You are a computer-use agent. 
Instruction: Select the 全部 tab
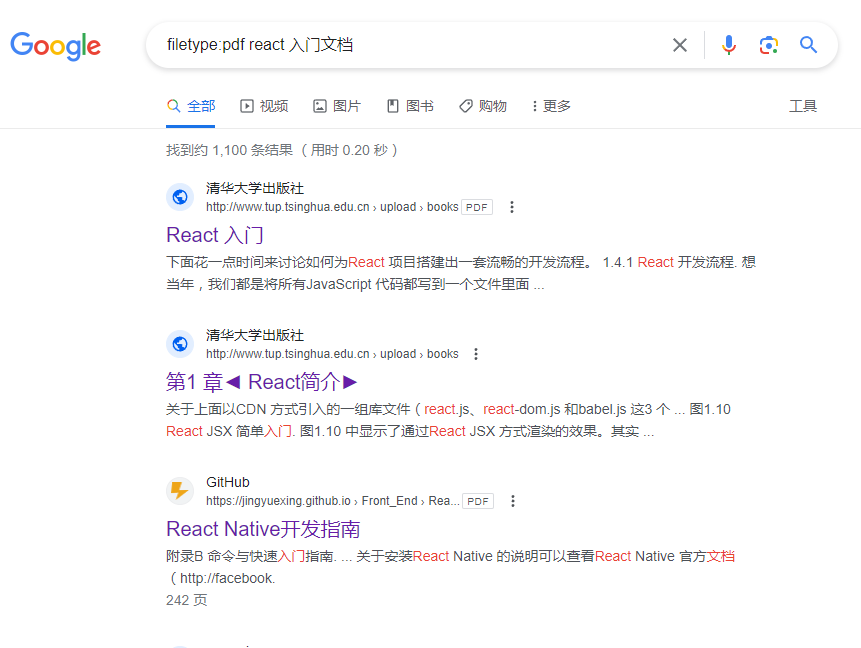coord(191,106)
